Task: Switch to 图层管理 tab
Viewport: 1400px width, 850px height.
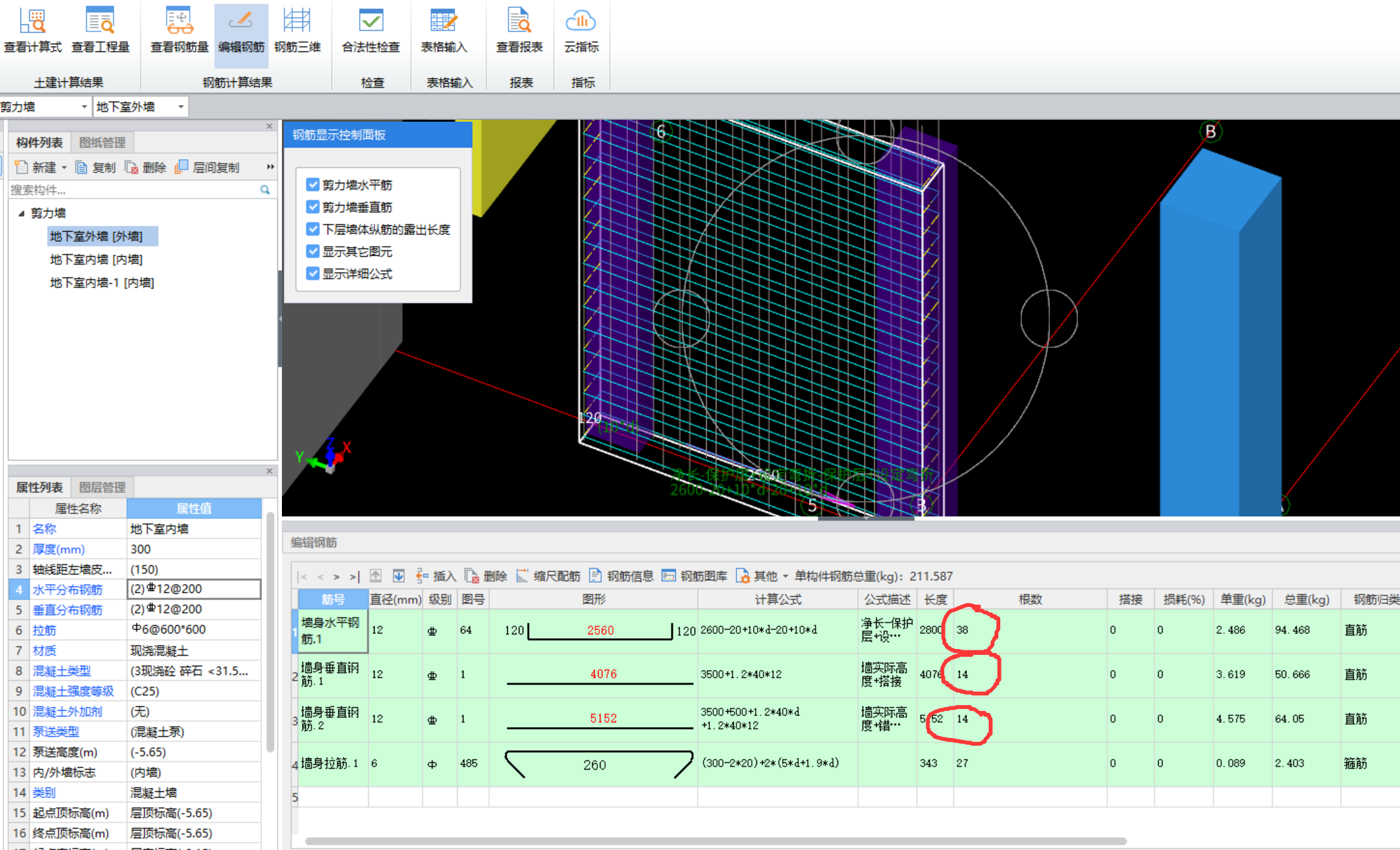Action: (102, 487)
